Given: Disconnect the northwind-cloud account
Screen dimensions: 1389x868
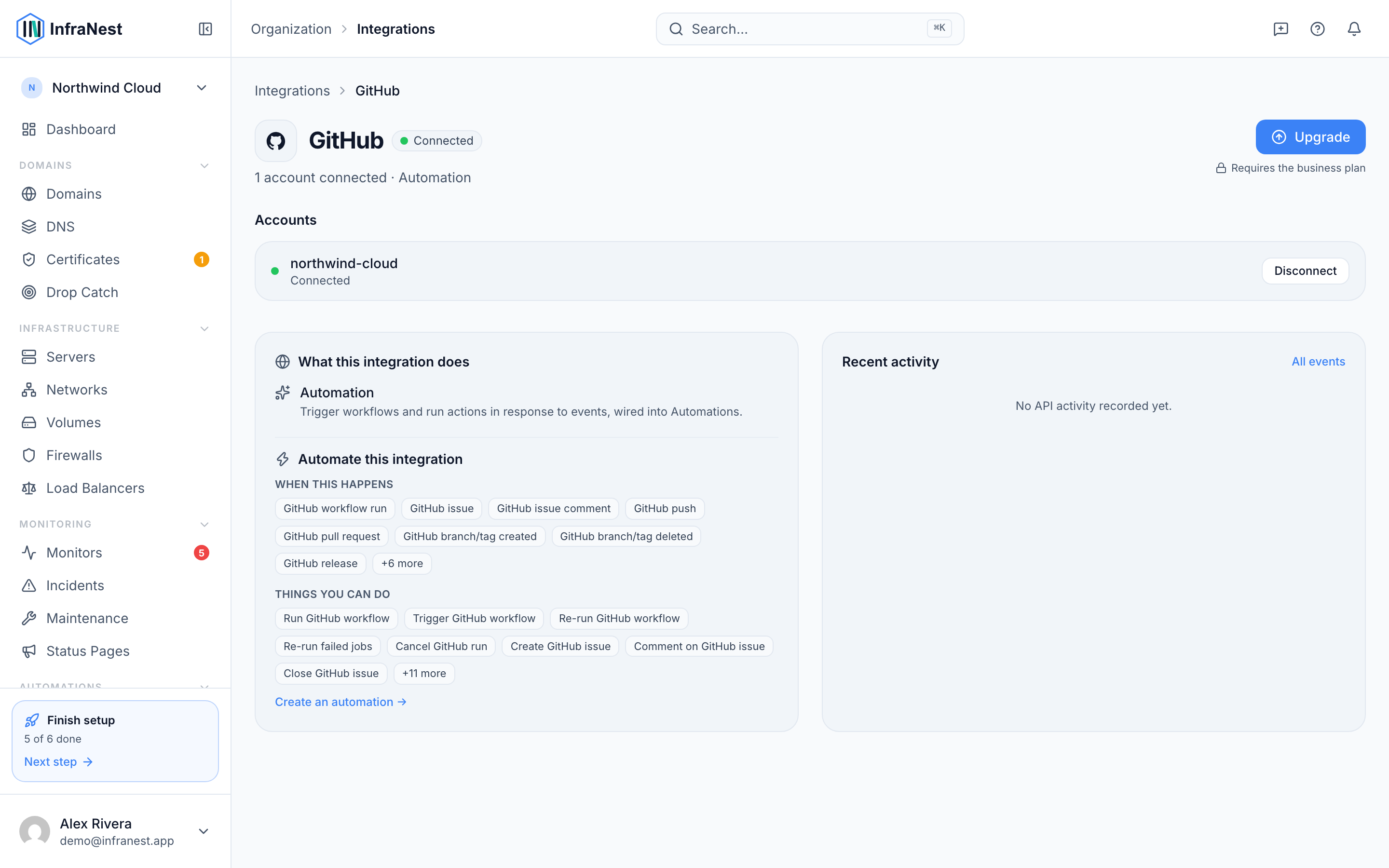Looking at the screenshot, I should [1305, 271].
